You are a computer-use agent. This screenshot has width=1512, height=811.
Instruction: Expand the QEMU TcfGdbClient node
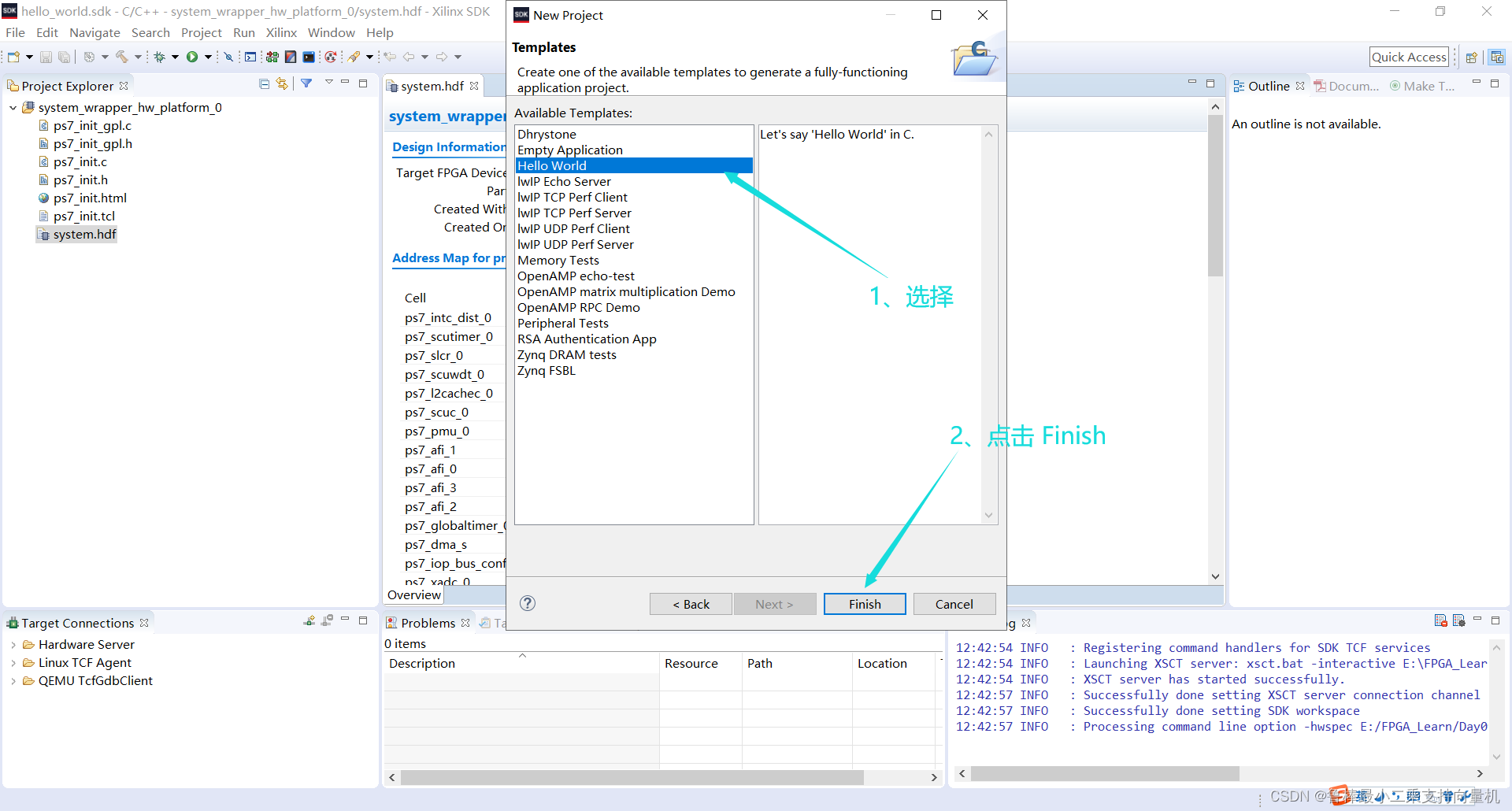click(13, 680)
